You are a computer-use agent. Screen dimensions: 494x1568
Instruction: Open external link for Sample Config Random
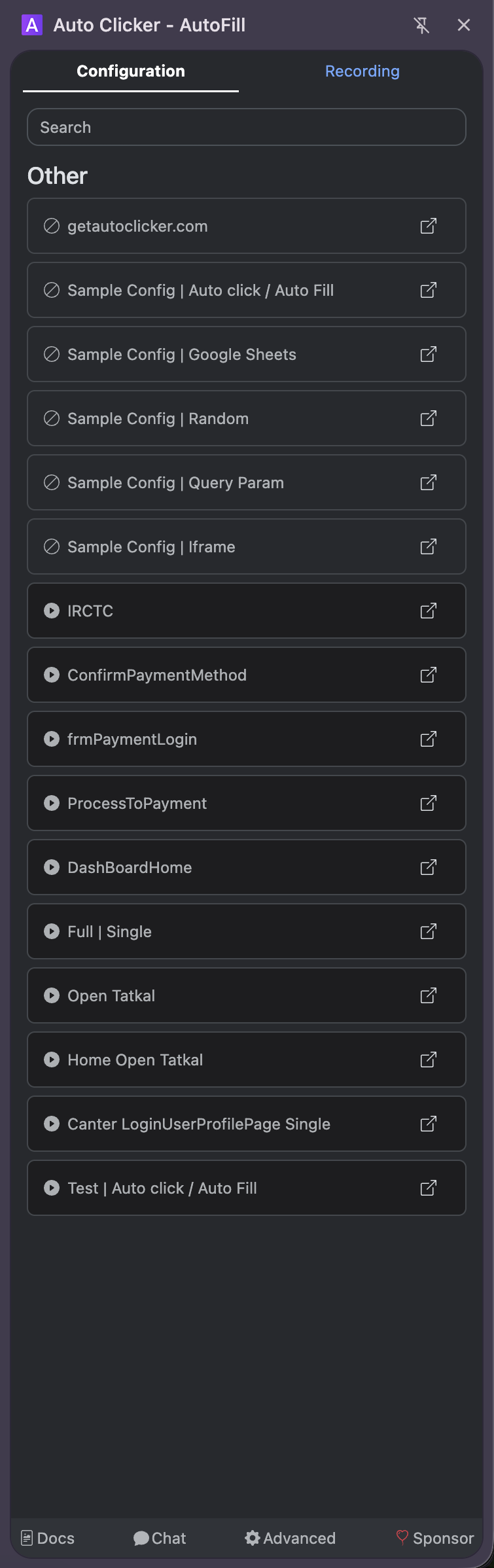pos(429,418)
